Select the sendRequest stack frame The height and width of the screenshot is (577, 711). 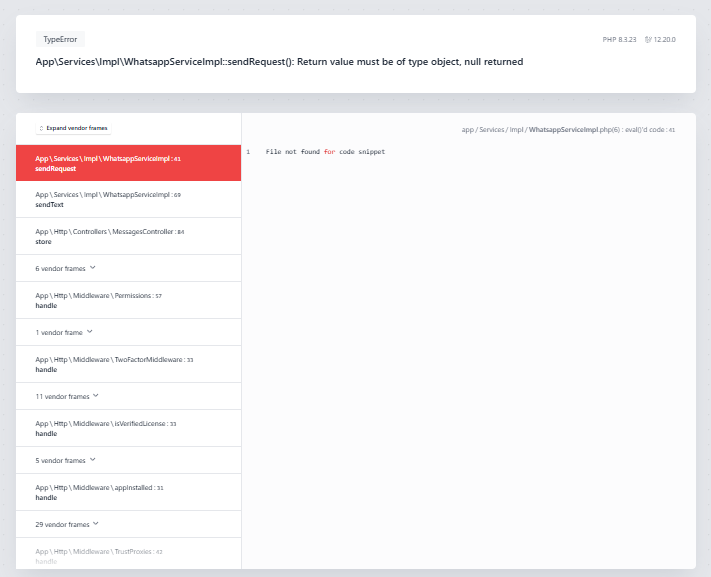(128, 163)
